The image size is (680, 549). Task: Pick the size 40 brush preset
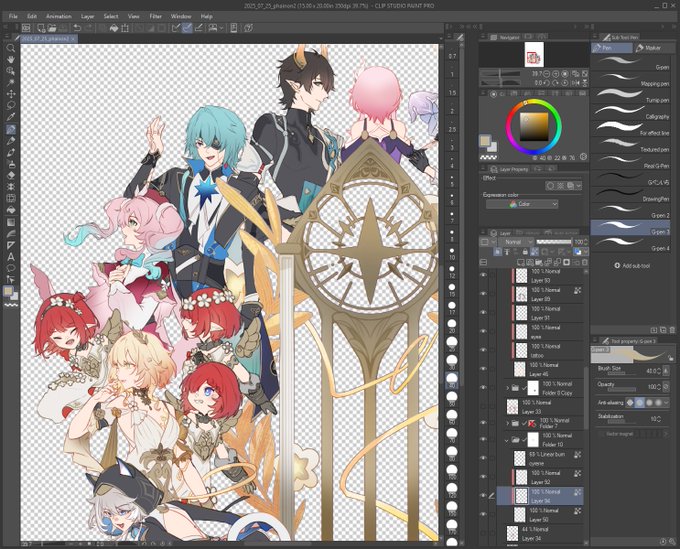(x=452, y=378)
